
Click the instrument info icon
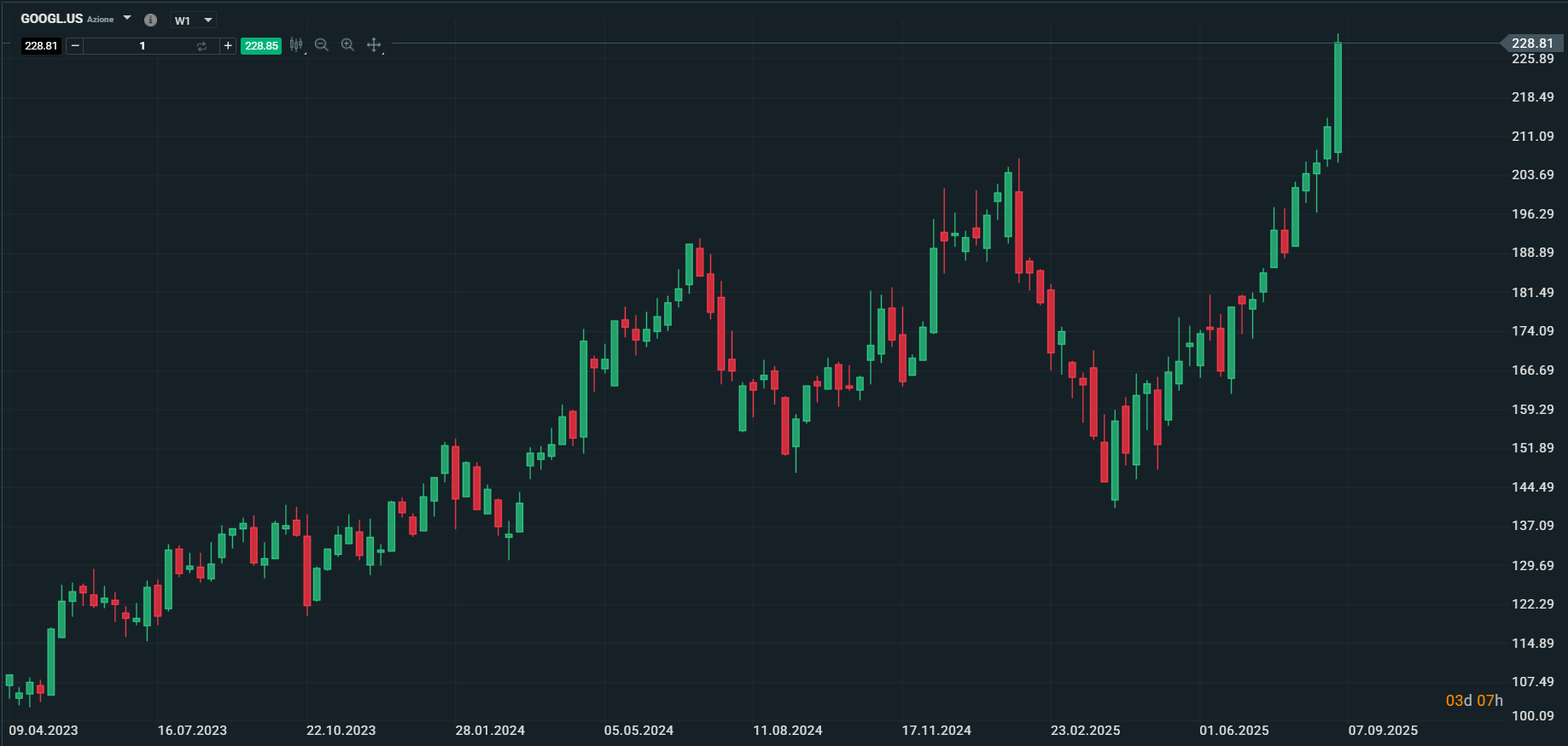coord(150,20)
